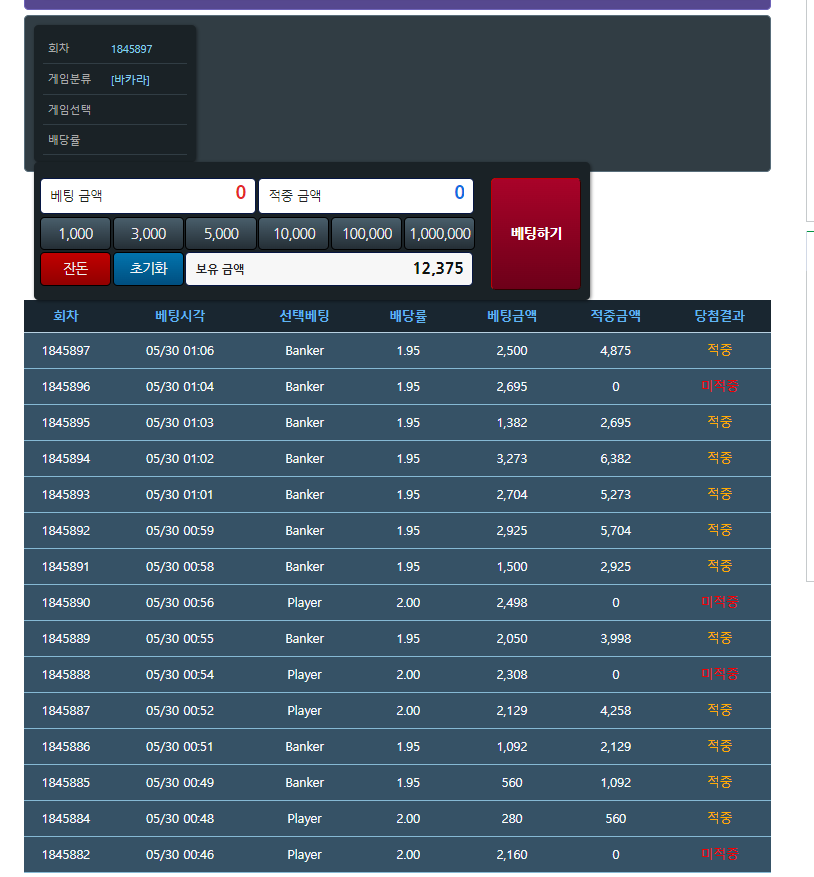Click the 적중 금액 field
814x877 pixels.
tap(366, 196)
